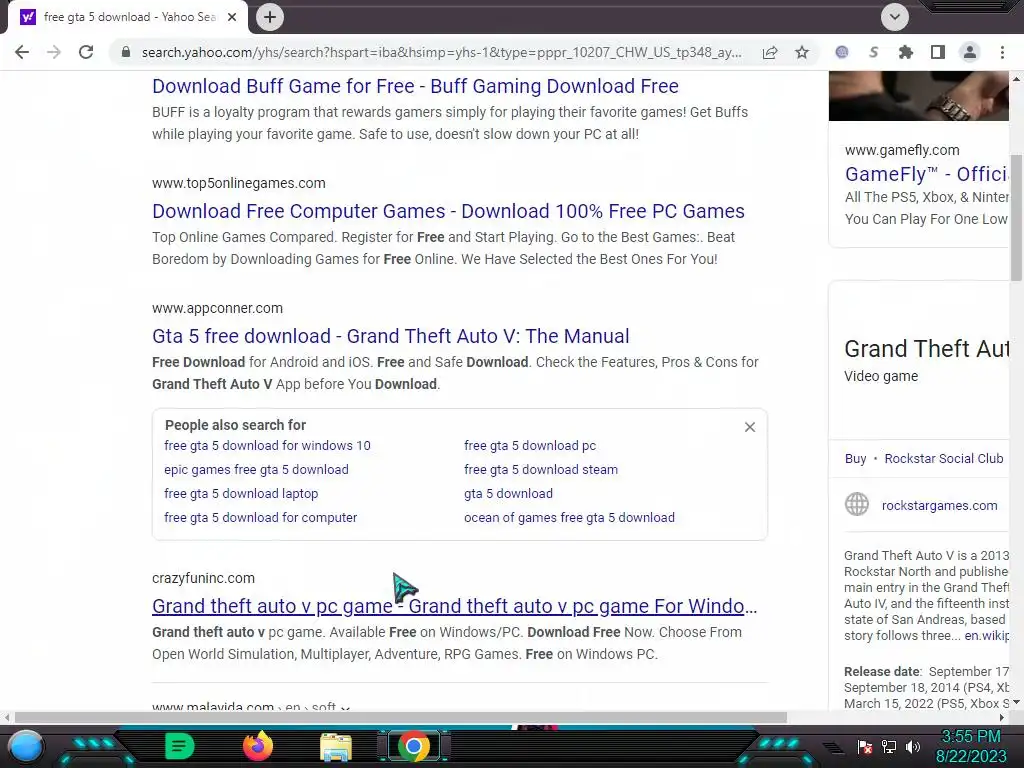Click crazyfuninc.com text
Image resolution: width=1024 pixels, height=768 pixels.
(204, 578)
